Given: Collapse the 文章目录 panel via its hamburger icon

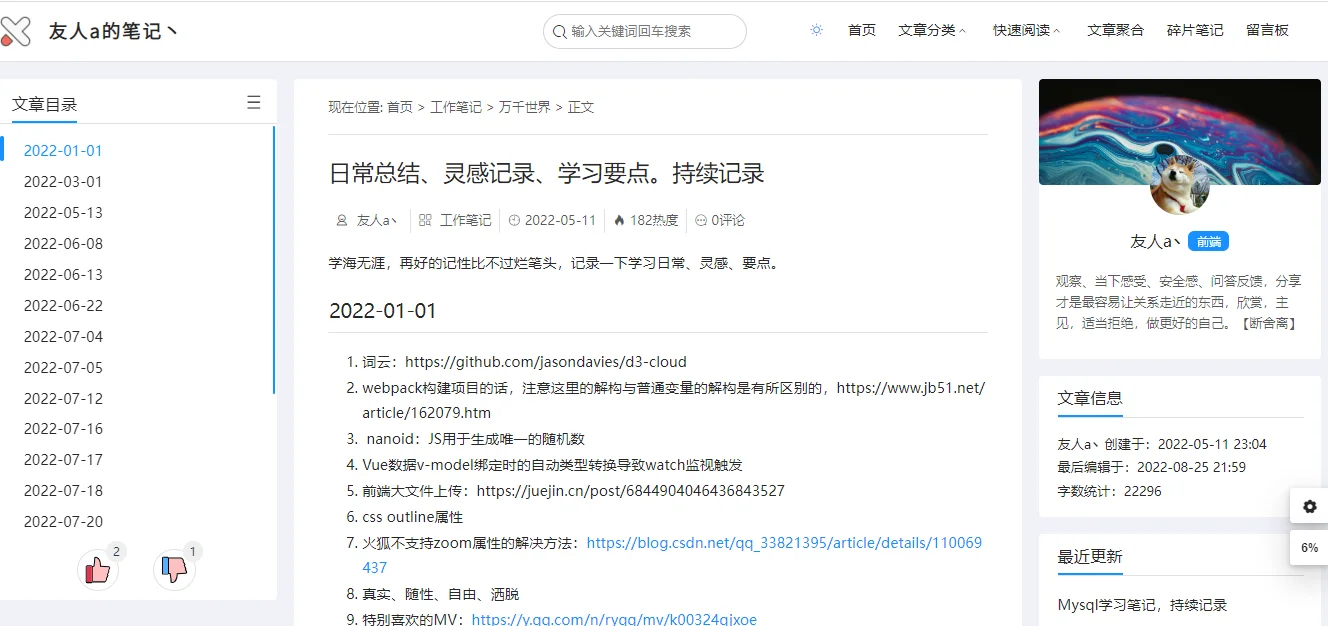Looking at the screenshot, I should pos(254,100).
